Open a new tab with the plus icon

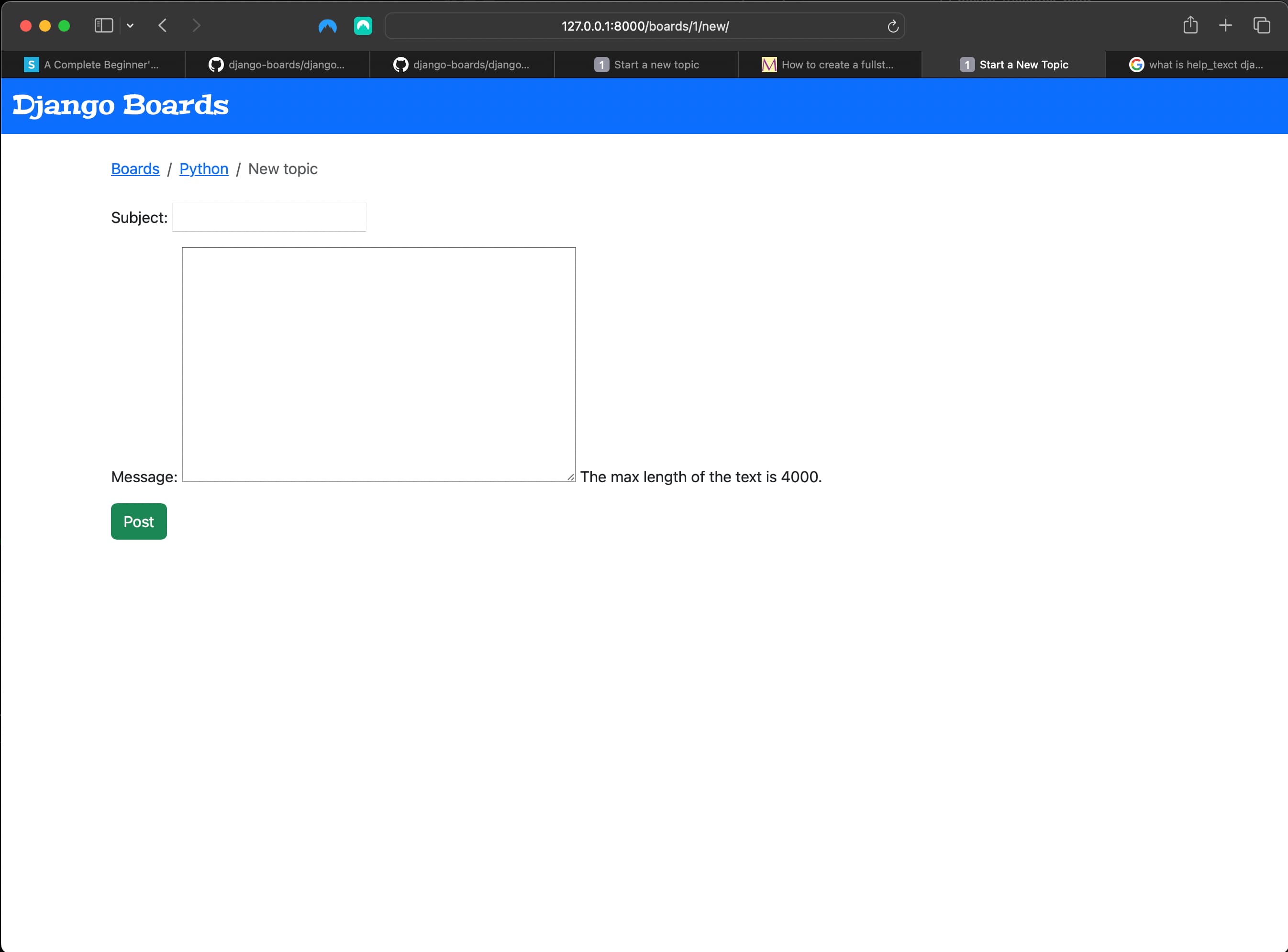pyautogui.click(x=1226, y=25)
